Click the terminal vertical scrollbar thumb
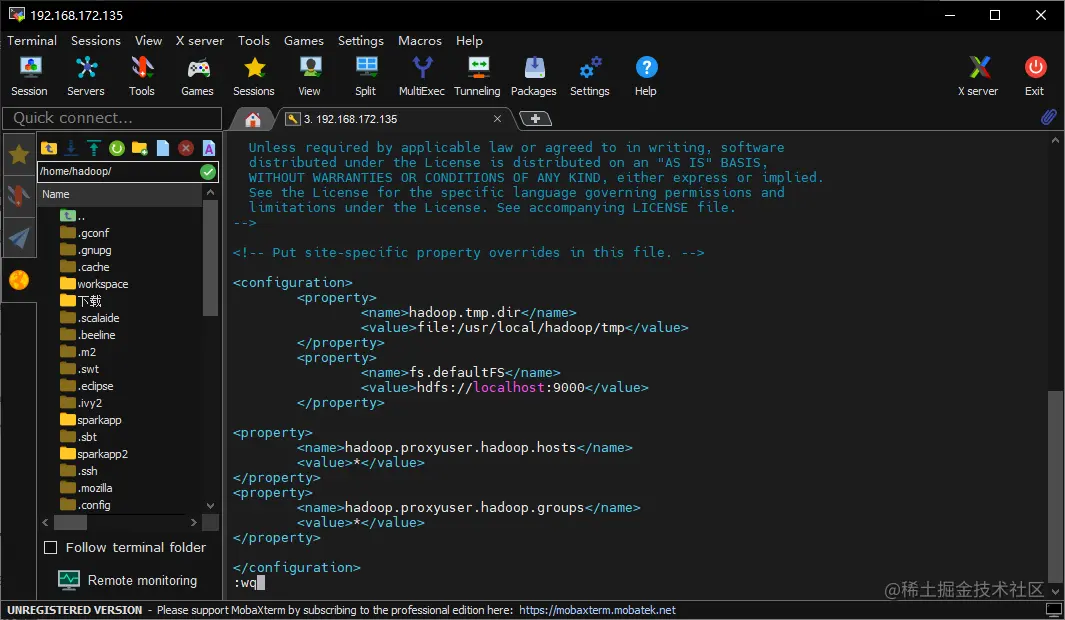 (x=1054, y=486)
